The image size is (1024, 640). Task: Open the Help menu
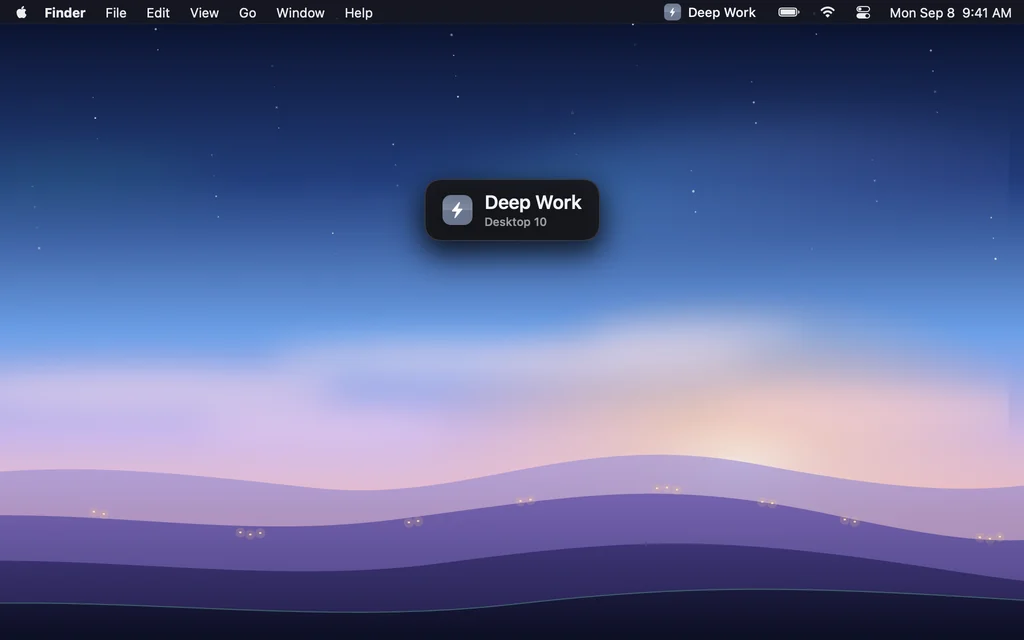tap(359, 12)
